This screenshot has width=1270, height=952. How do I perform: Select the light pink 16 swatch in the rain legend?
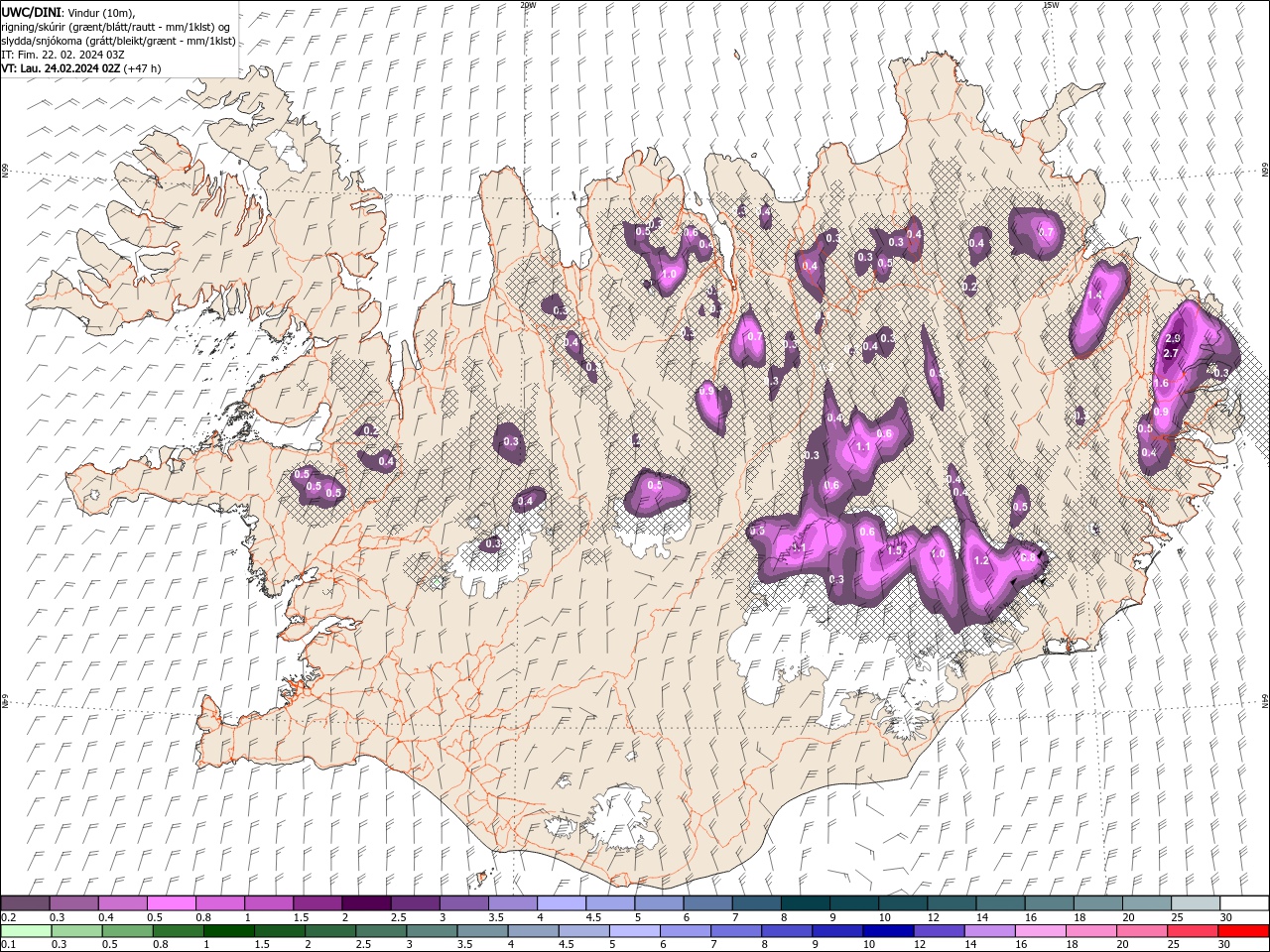[x=1040, y=931]
